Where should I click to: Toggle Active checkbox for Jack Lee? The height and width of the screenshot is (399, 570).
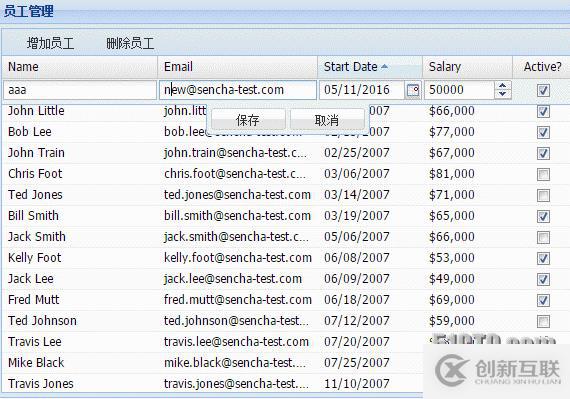coord(543,279)
